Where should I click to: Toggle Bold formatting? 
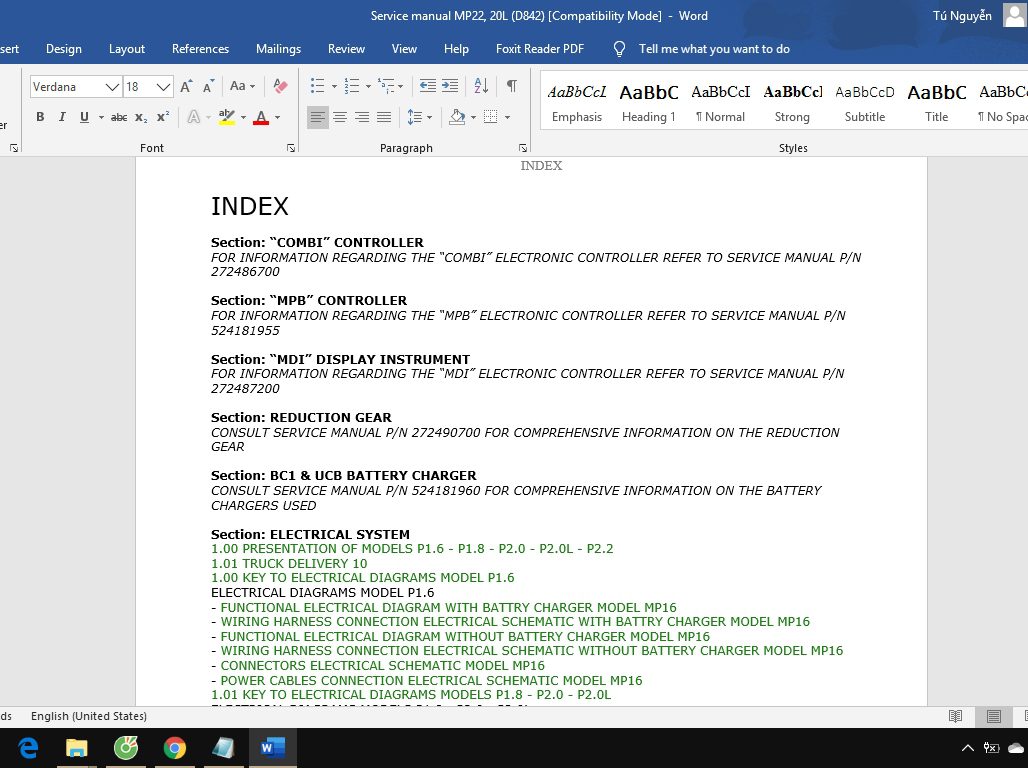click(40, 117)
